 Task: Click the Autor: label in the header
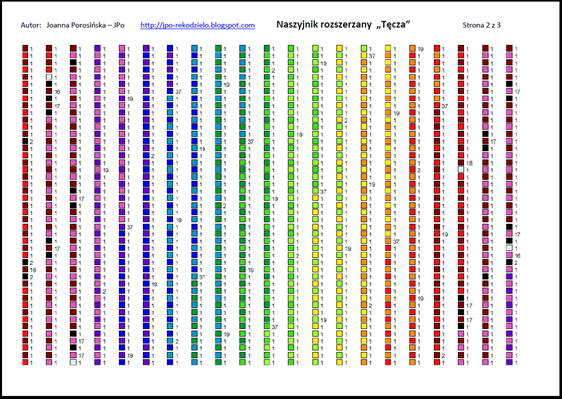coord(31,25)
